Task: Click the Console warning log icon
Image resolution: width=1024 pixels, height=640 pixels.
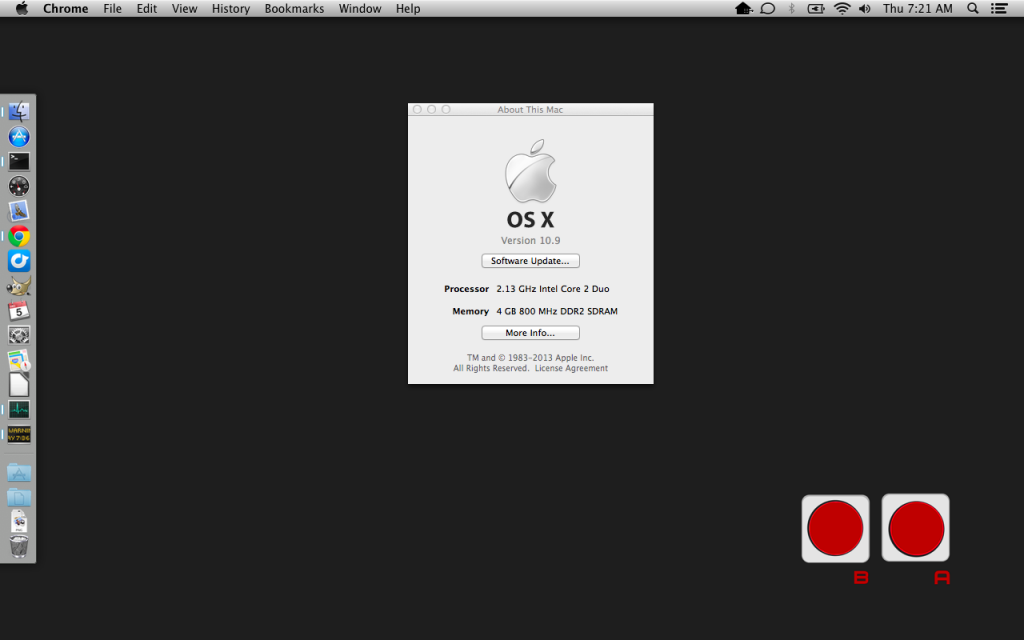Action: tap(19, 434)
